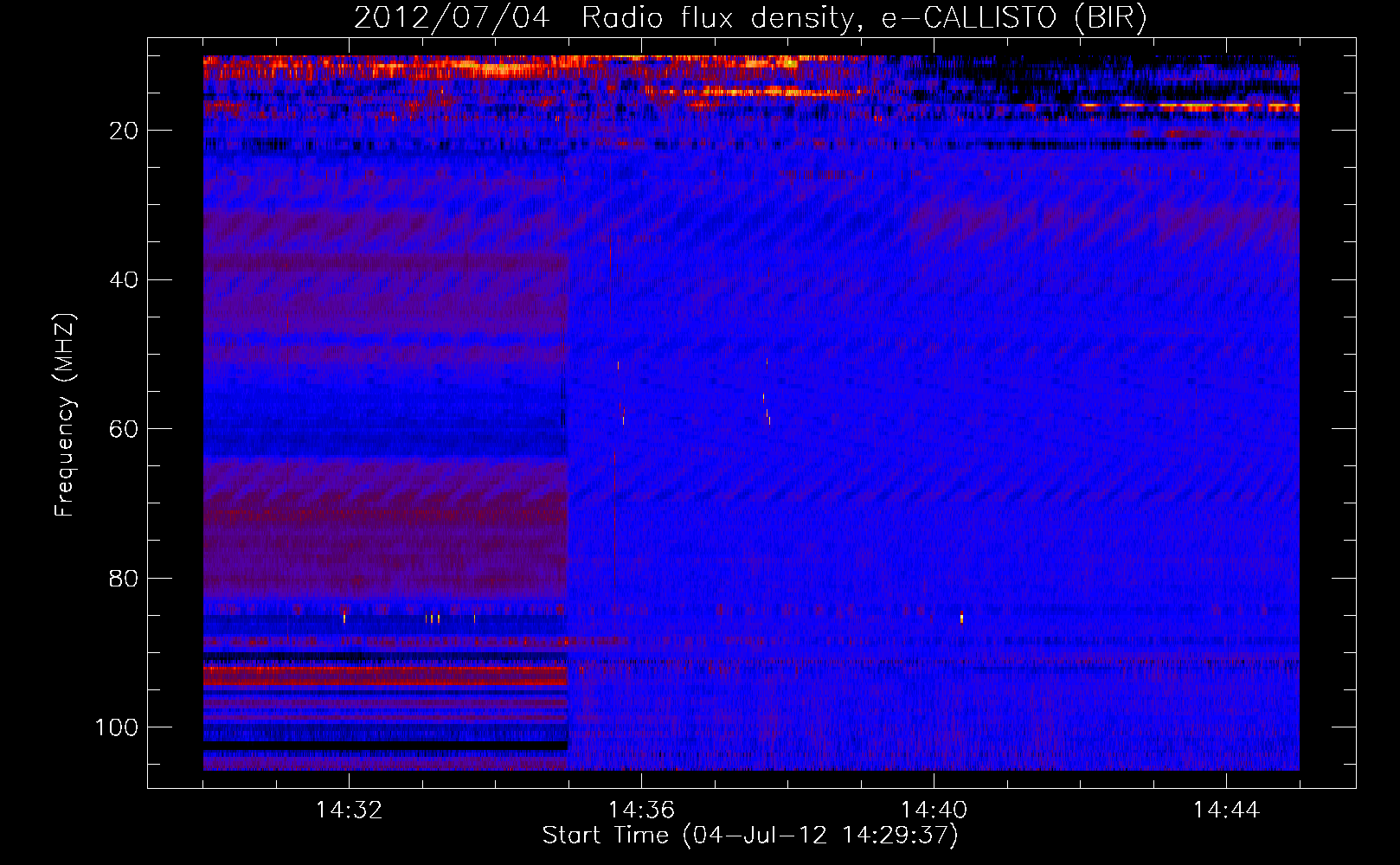Click the 'Start Time (04-Jul-12 14:29:37)' label
Screen dimensions: 1400x865
(x=750, y=836)
